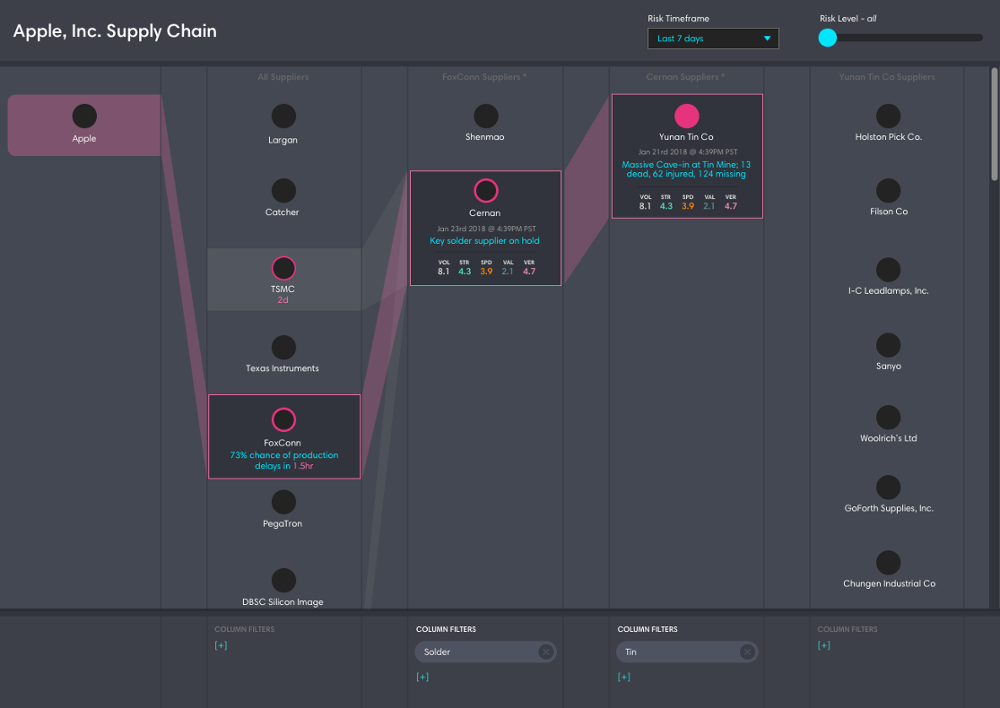The width and height of the screenshot is (1000, 708).
Task: Add another filter below Solder
Action: point(422,677)
